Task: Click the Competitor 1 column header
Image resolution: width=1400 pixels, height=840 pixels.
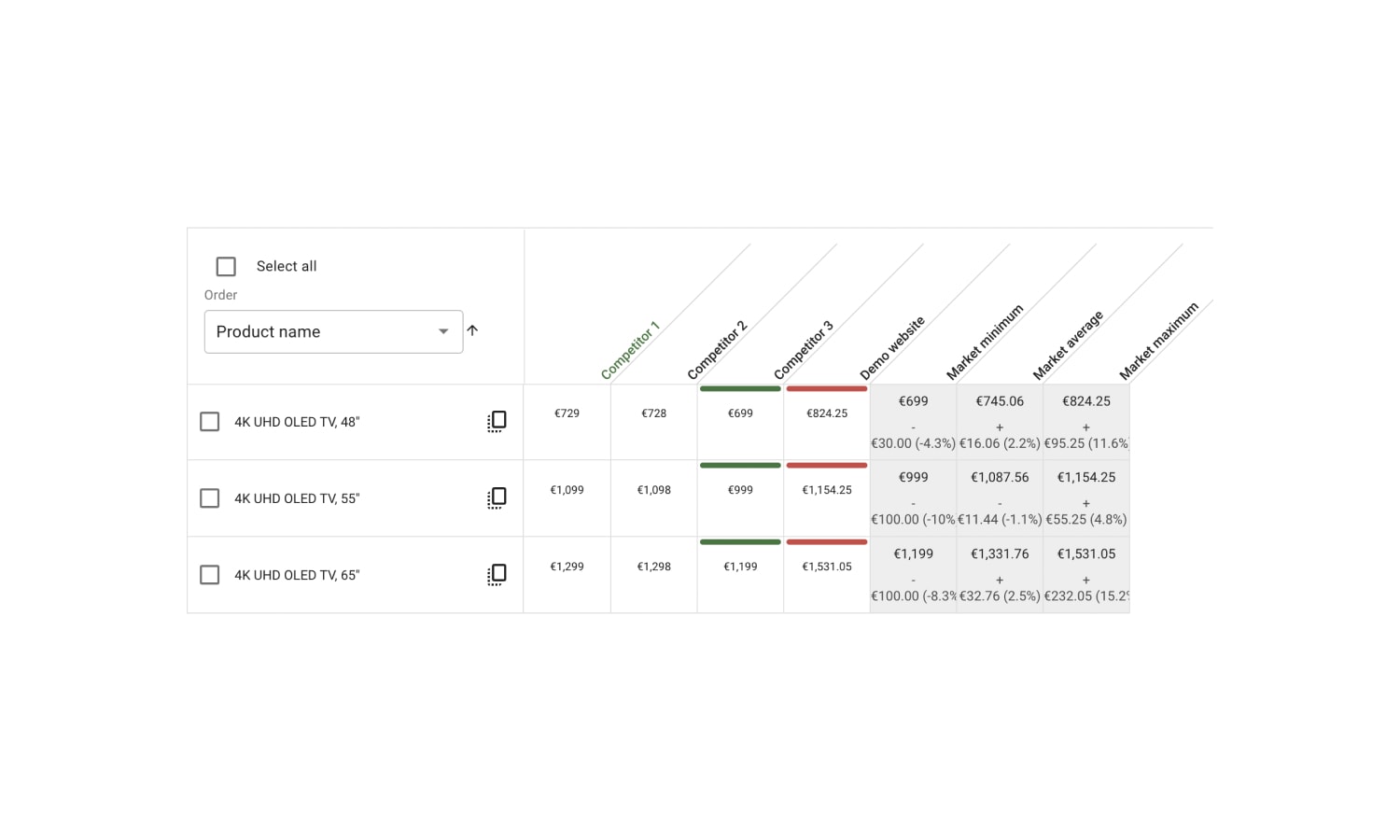Action: [630, 350]
